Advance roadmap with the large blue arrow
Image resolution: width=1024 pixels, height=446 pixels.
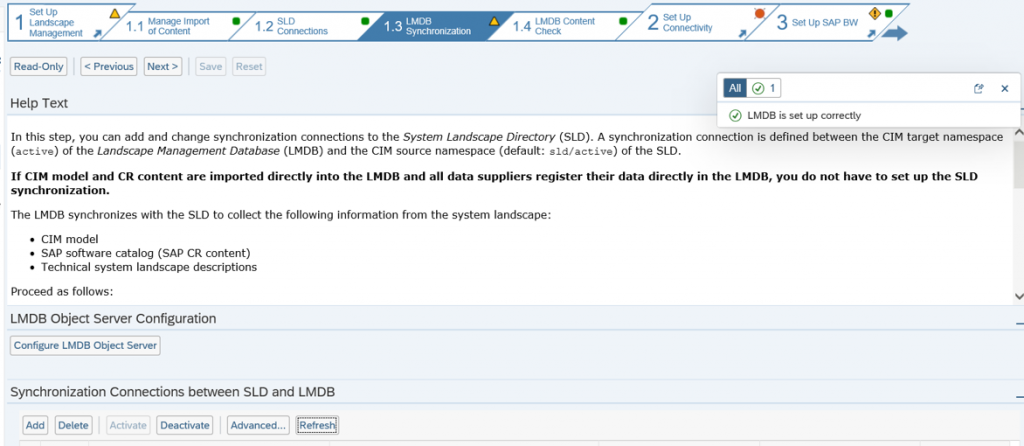895,33
